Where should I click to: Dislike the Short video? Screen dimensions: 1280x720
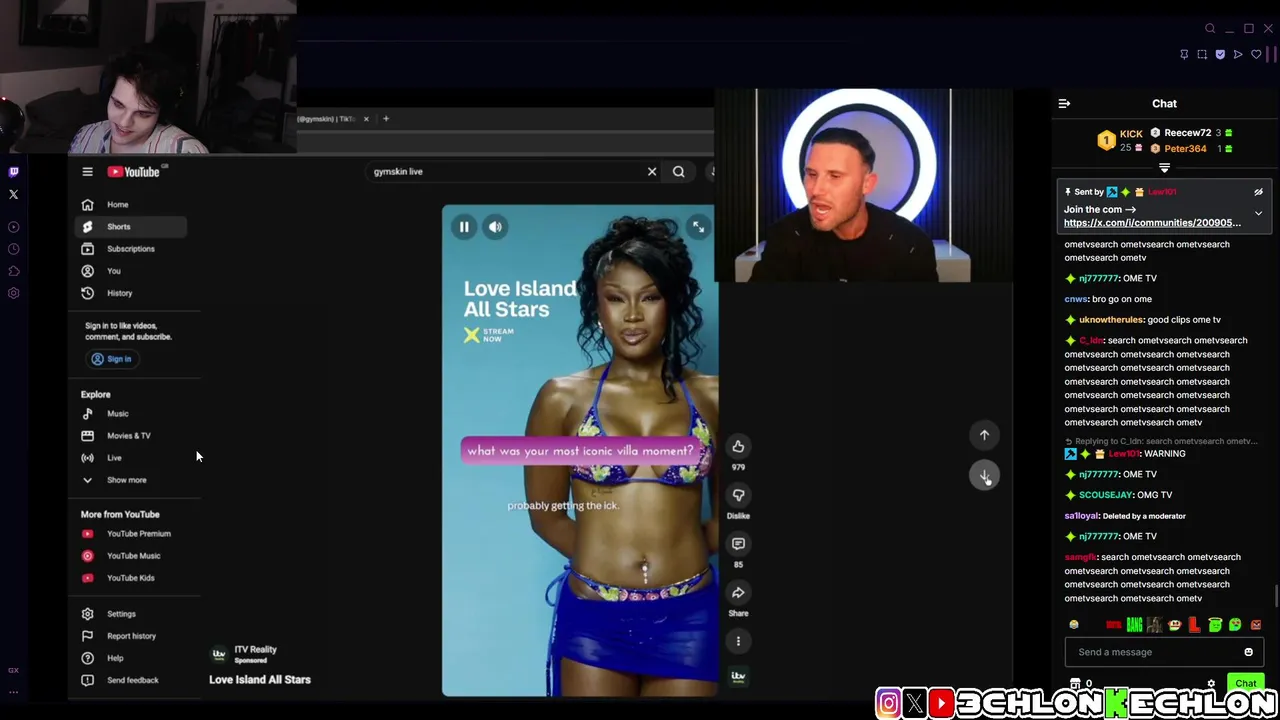738,495
